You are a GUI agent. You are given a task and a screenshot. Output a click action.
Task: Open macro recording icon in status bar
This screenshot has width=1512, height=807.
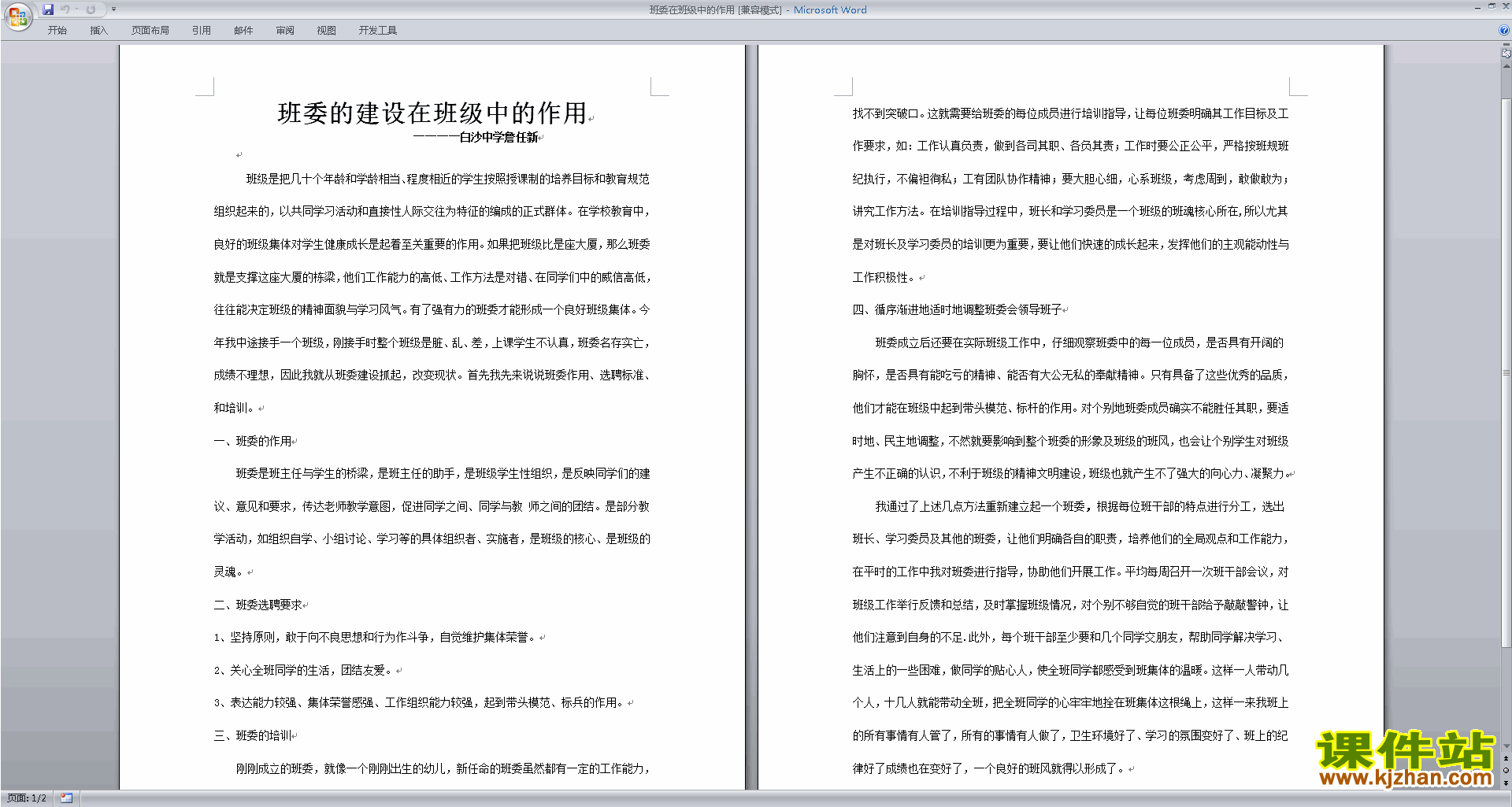pos(66,798)
